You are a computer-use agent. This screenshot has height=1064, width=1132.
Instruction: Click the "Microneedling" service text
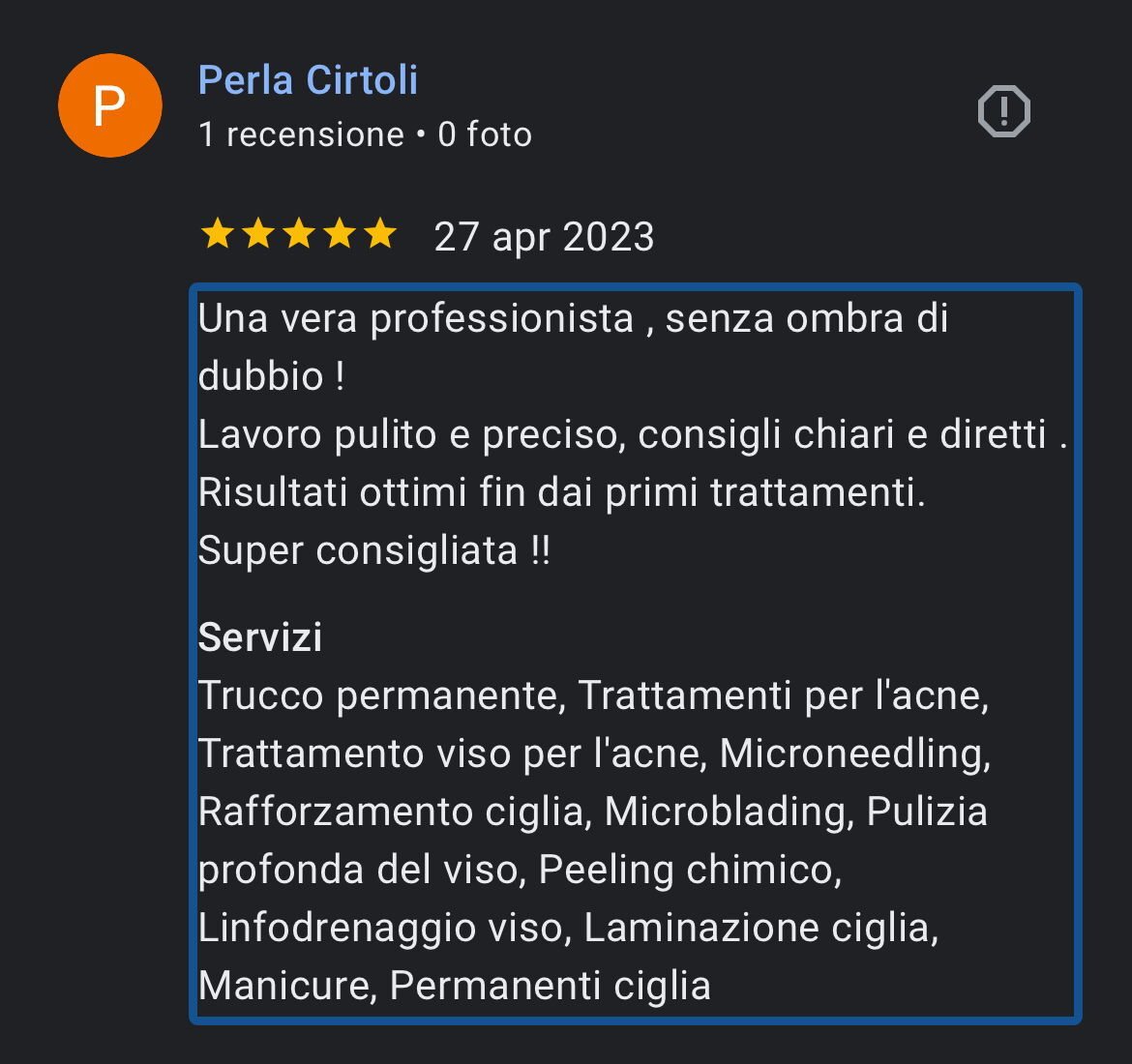[x=854, y=754]
